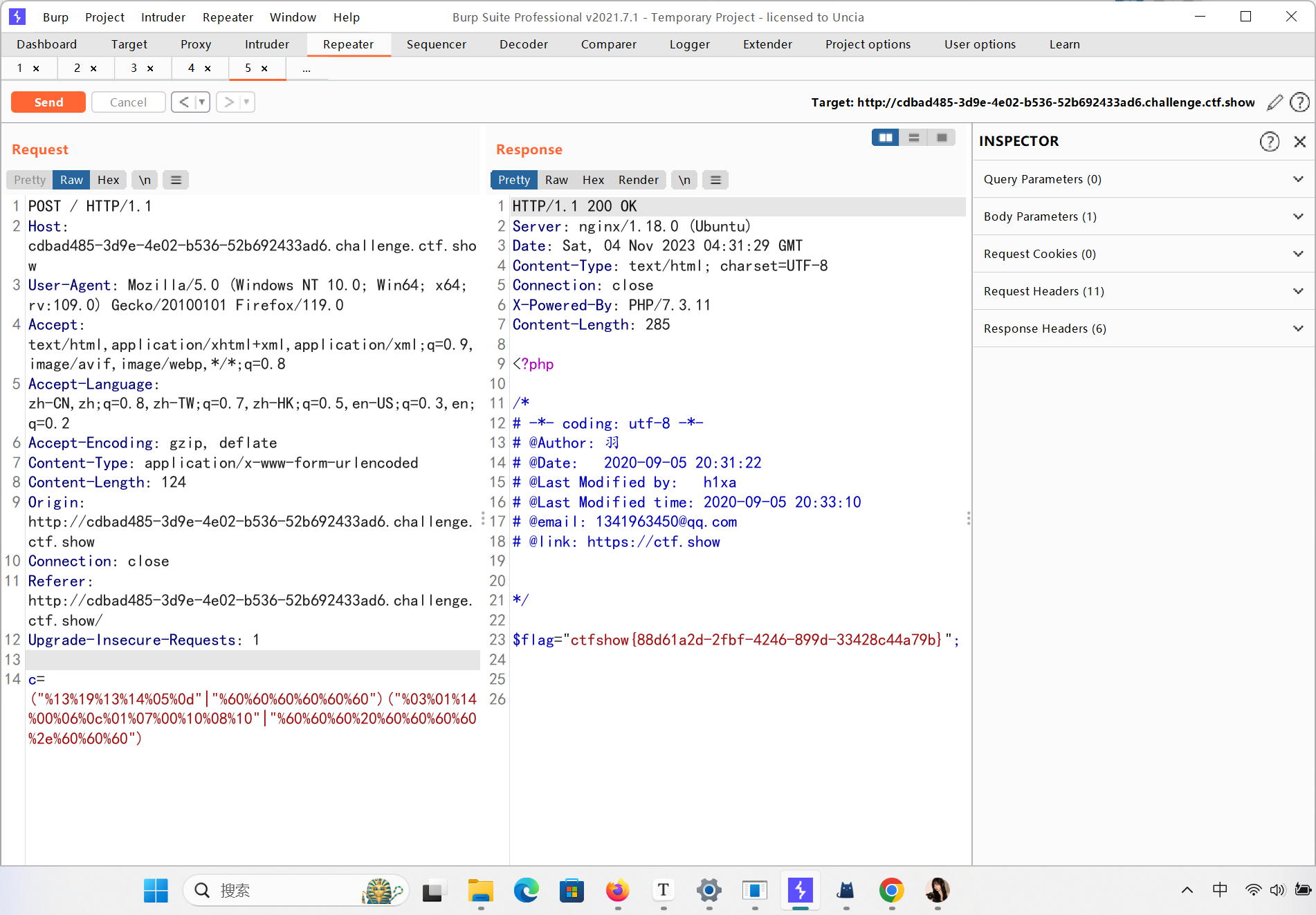The image size is (1316, 915).
Task: Open the Repeater help question mark icon
Action: (x=1300, y=102)
